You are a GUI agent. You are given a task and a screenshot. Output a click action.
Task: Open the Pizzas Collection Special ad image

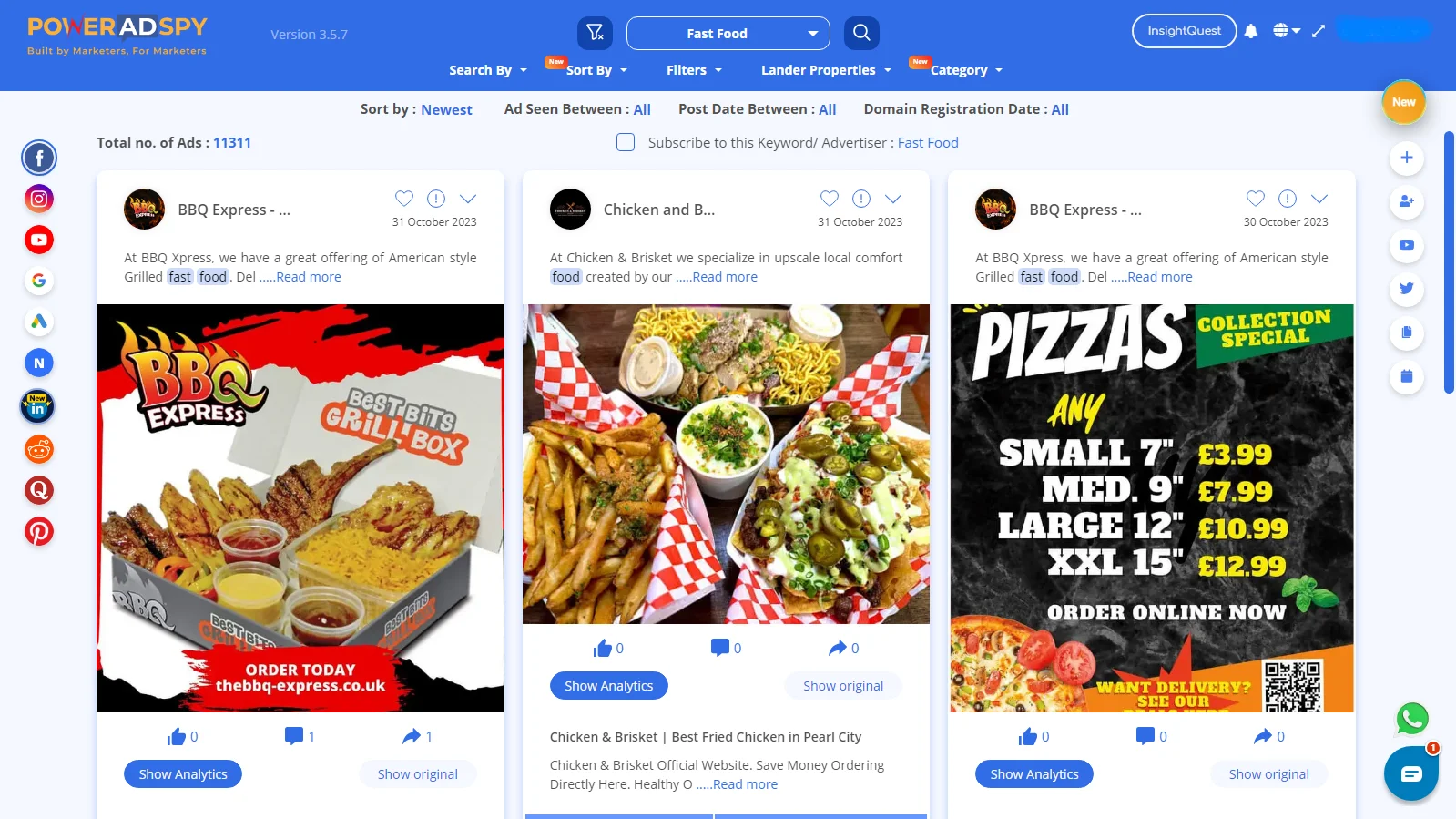[1152, 508]
